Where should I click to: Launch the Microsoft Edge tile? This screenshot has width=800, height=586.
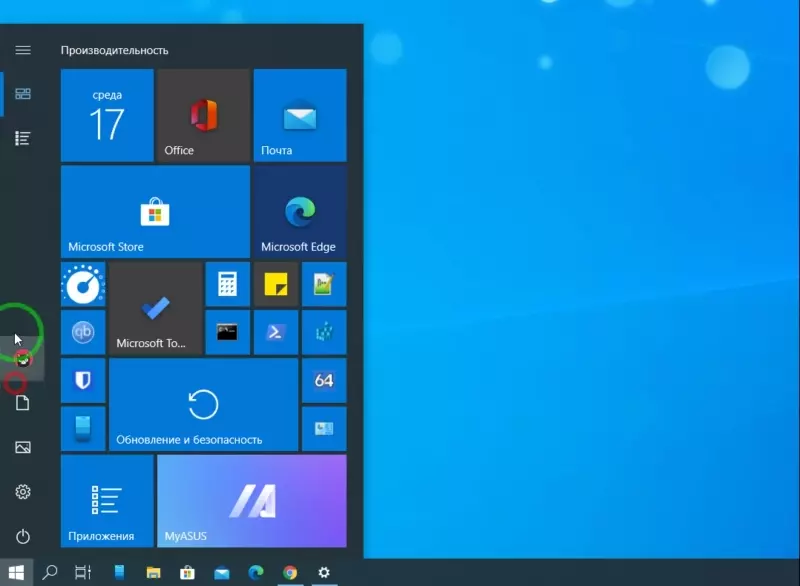tap(299, 212)
